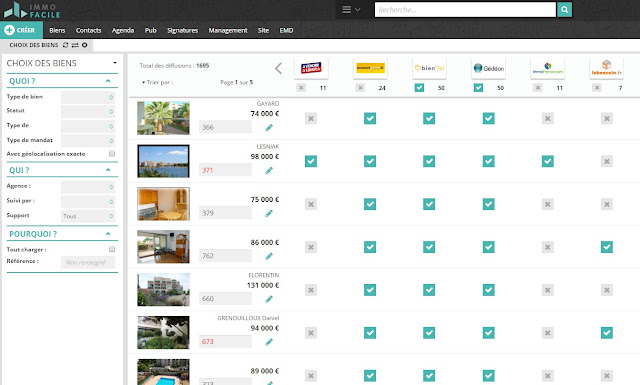Click the leboncoin.fr portal logo

(x=607, y=68)
